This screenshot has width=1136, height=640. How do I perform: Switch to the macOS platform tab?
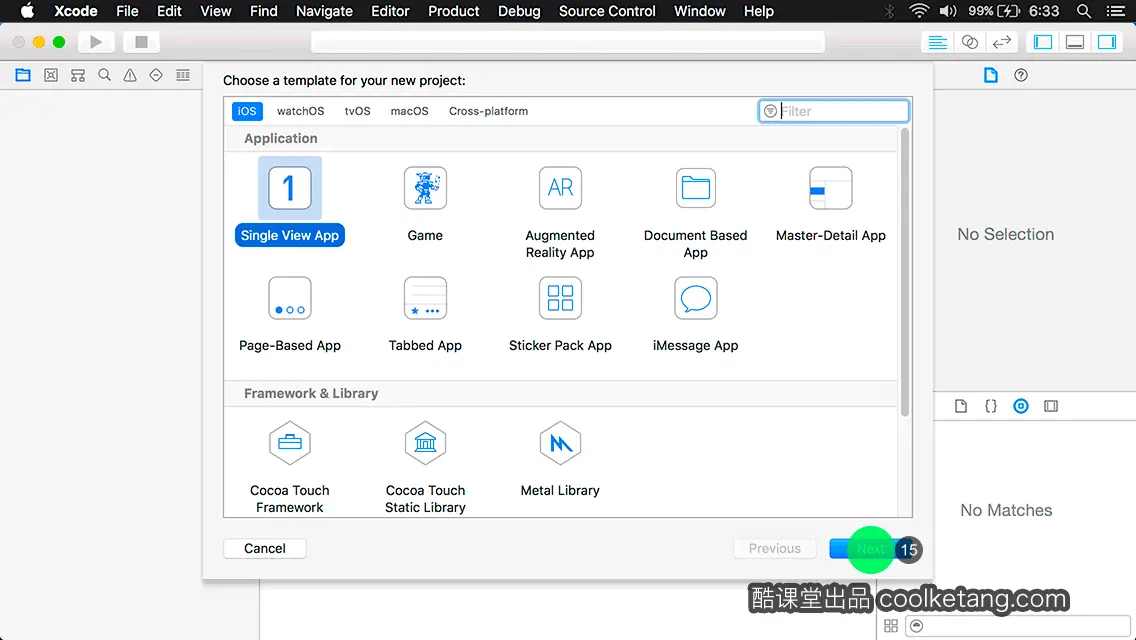click(x=409, y=111)
